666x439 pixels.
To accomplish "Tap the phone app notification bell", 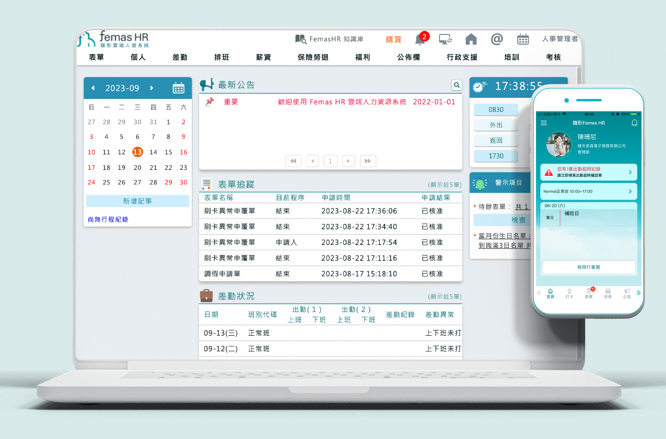I will tap(634, 123).
